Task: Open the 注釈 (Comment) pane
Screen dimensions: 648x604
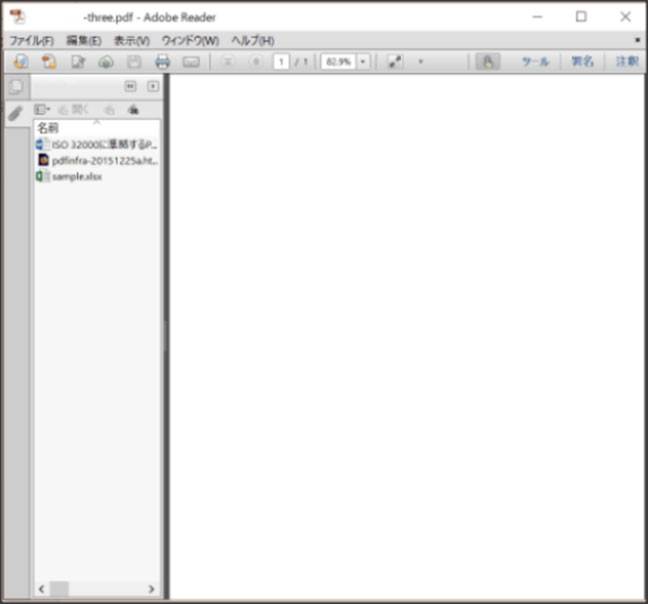Action: coord(627,62)
